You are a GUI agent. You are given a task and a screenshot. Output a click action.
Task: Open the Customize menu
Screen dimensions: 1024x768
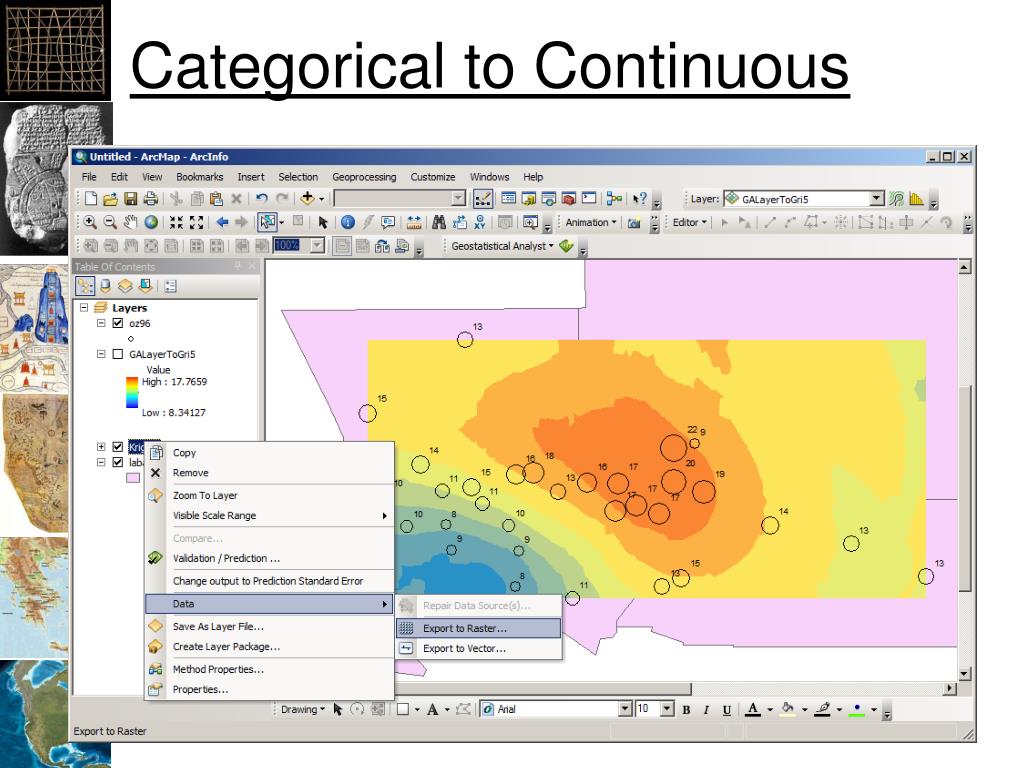432,177
